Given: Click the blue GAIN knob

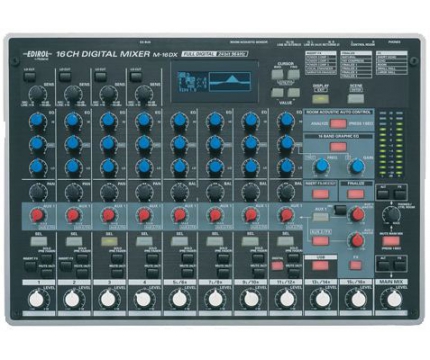Looking at the screenshot, I should [357, 166].
